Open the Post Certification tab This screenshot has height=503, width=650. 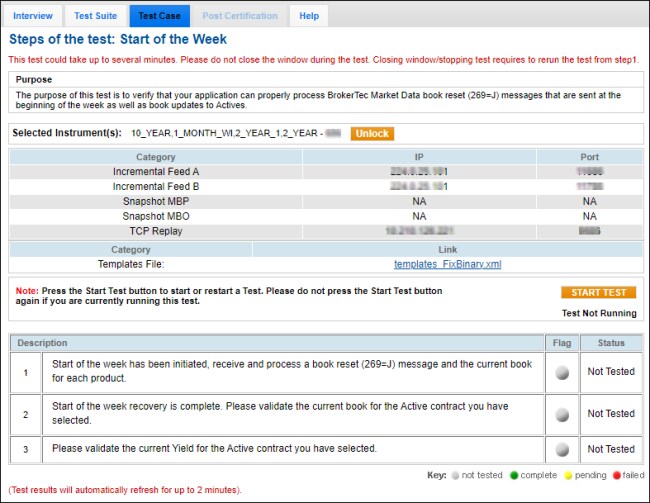tap(239, 16)
